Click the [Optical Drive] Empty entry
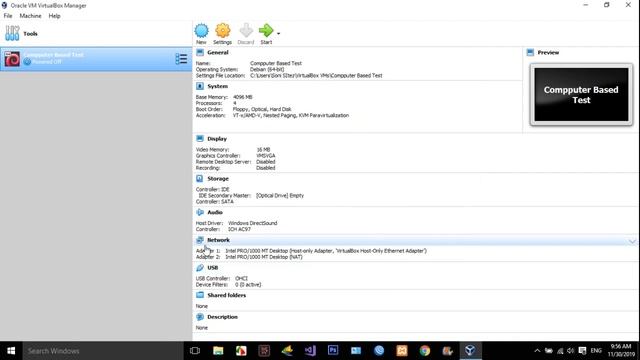640x360 pixels. tap(280, 196)
